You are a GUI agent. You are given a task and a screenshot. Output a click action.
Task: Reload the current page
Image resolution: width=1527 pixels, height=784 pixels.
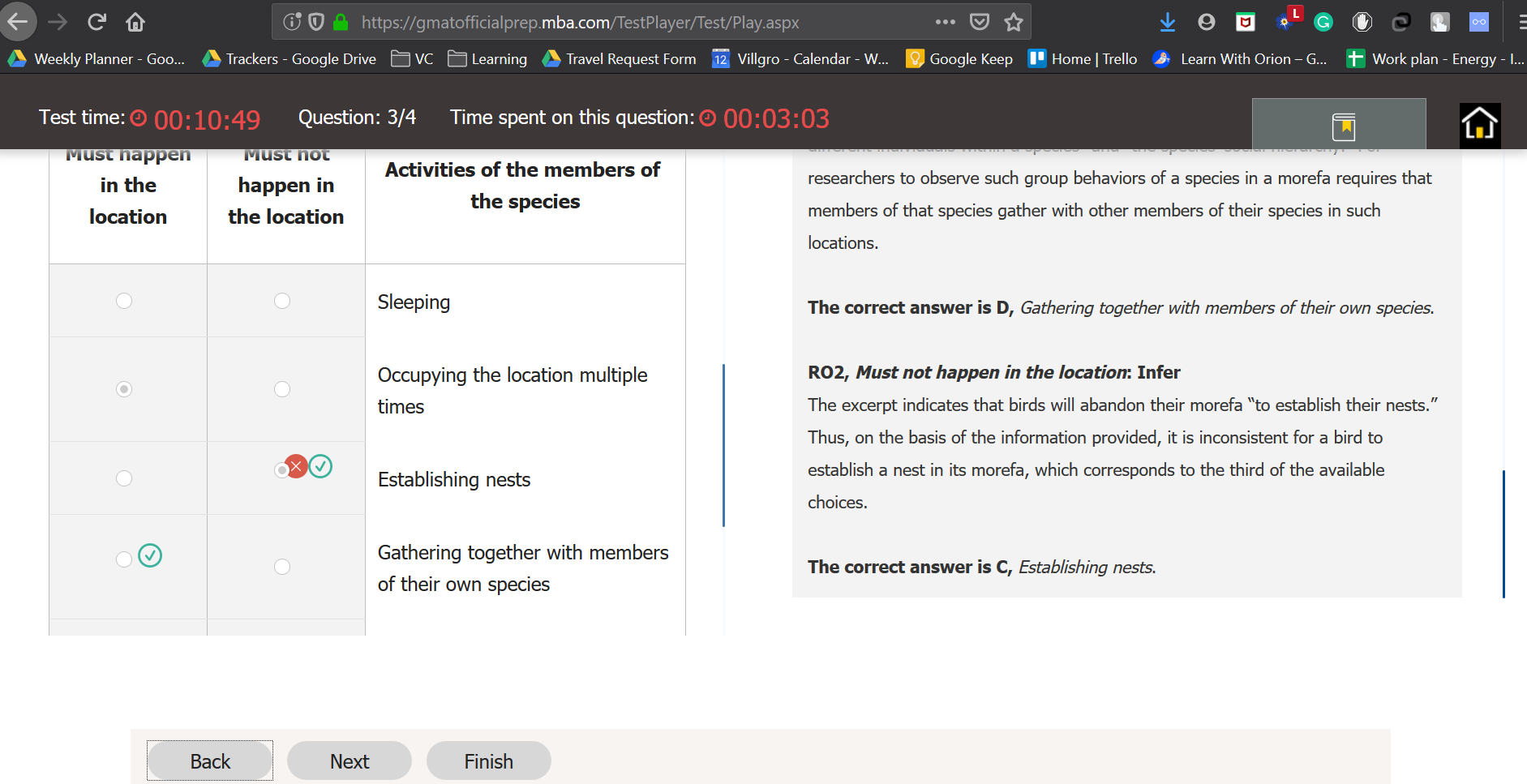pos(97,22)
